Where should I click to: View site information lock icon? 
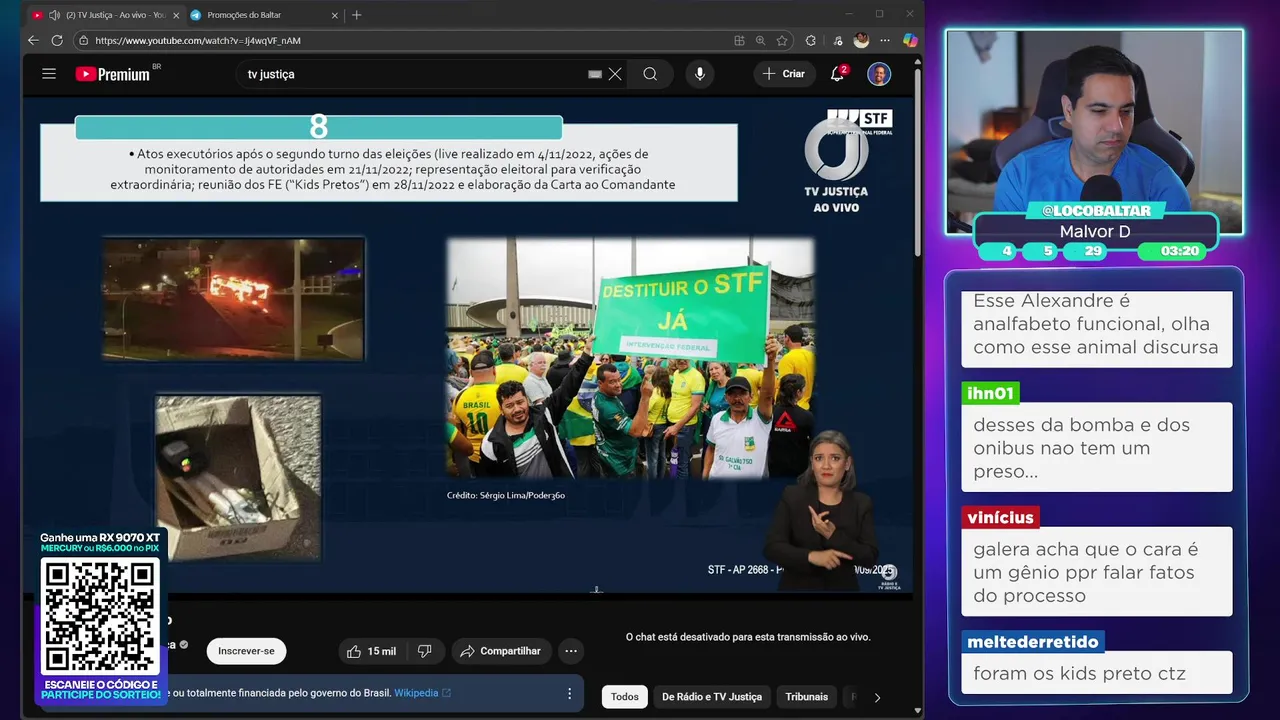pos(84,41)
